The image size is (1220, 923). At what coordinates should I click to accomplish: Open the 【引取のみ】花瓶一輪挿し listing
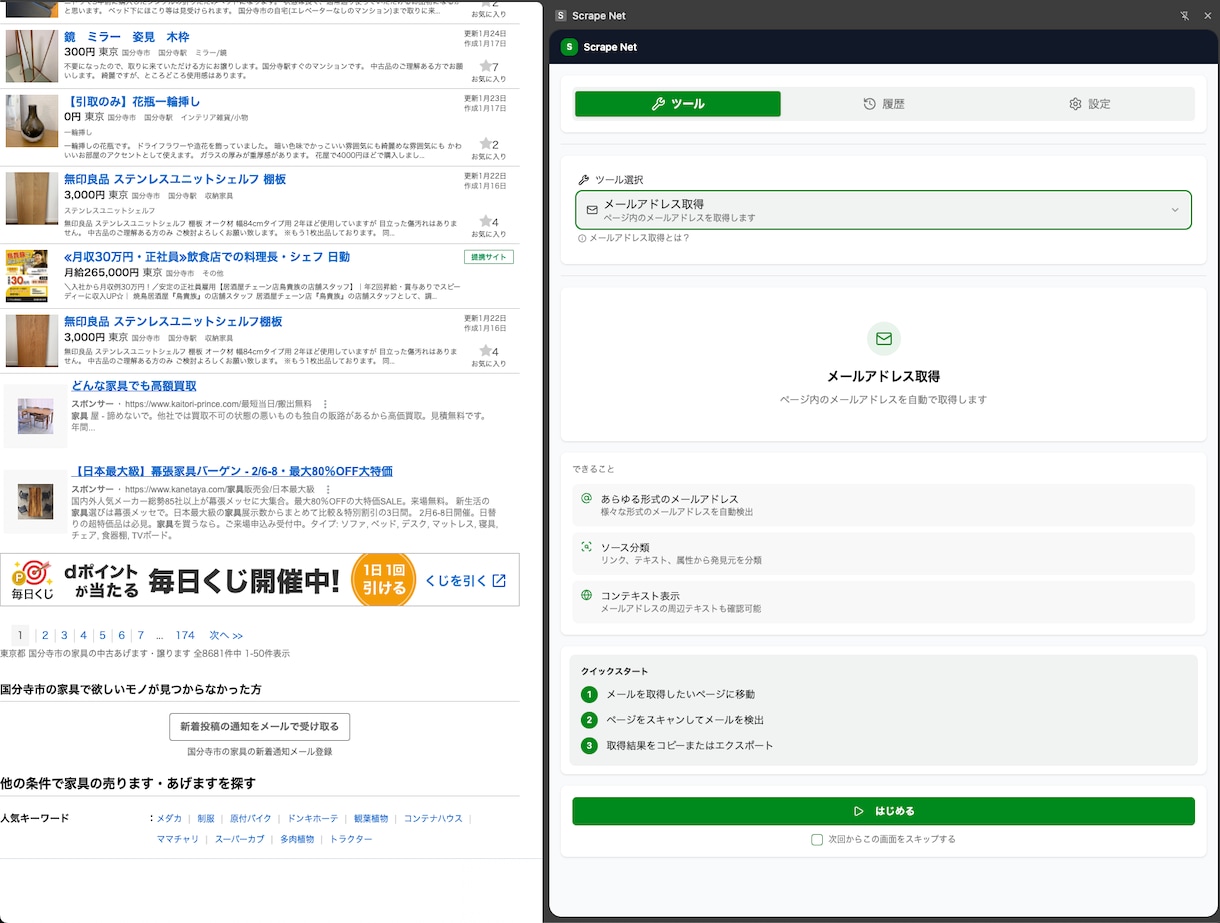pos(132,101)
